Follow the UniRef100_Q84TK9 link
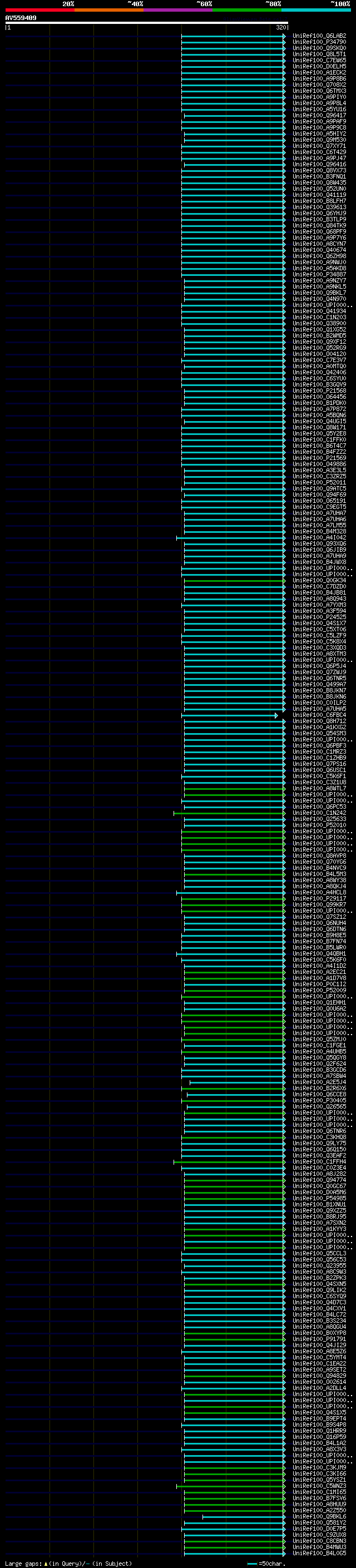Viewport: 356px width, 1568px height. click(319, 226)
